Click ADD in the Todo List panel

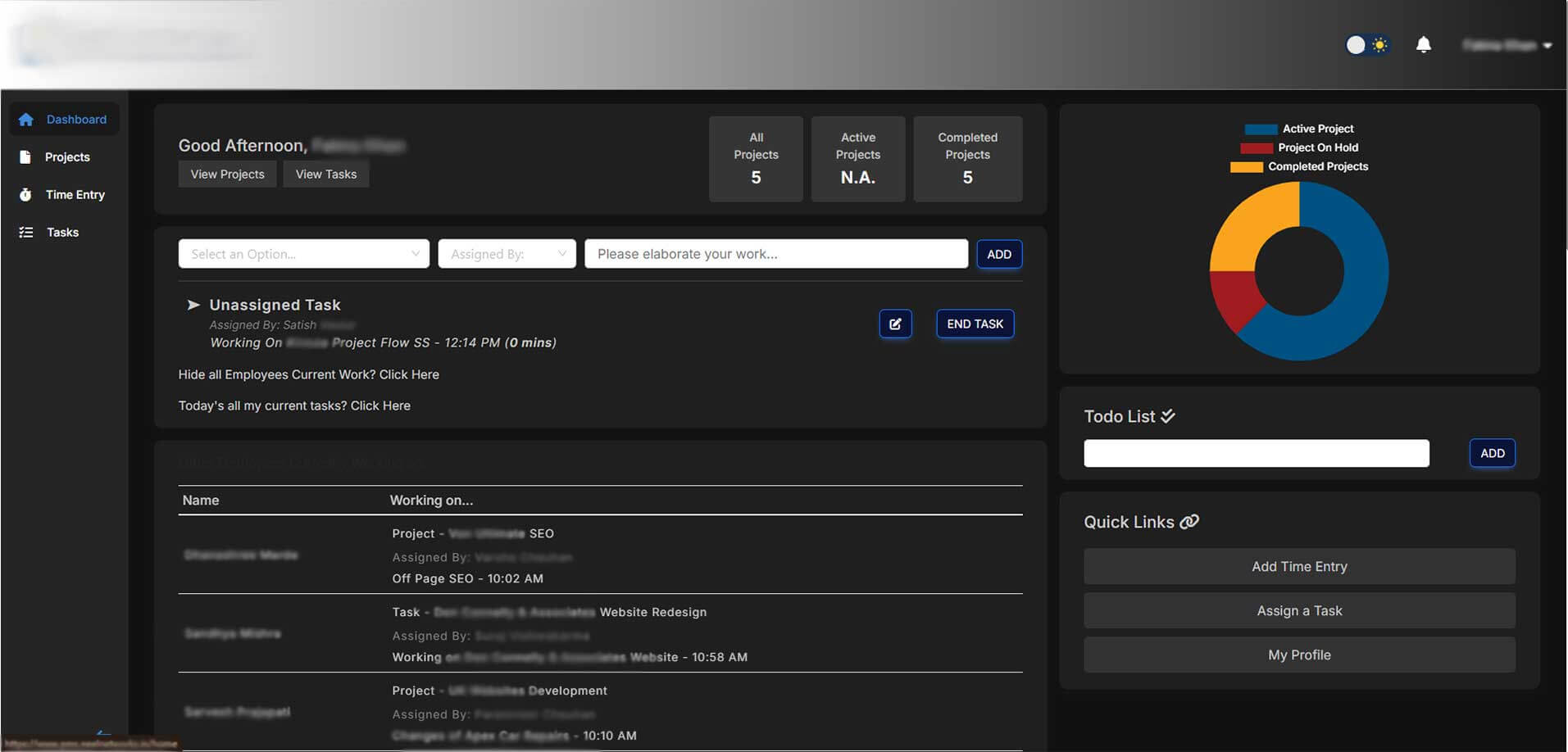[x=1493, y=453]
